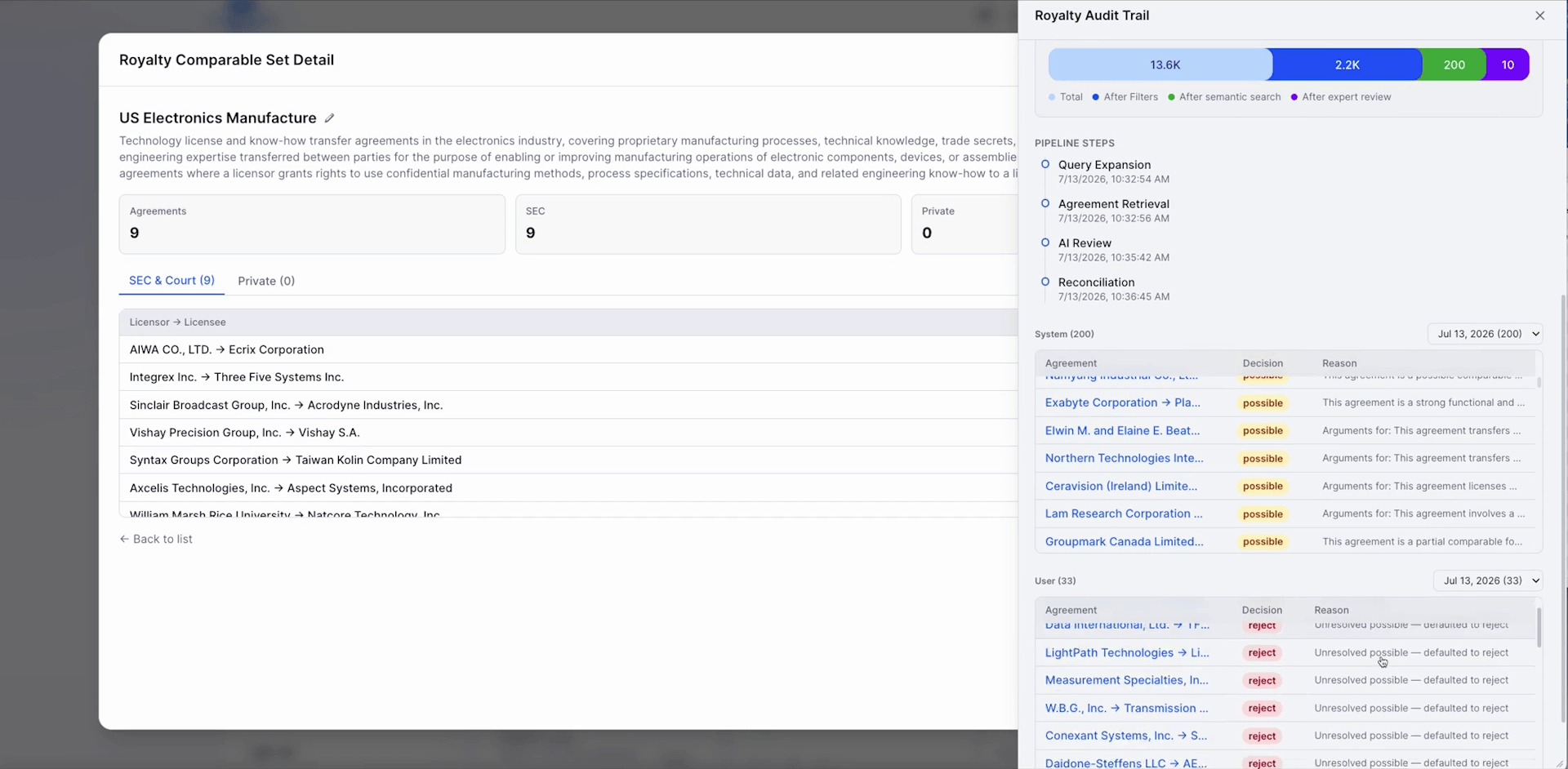
Task: Open the Private (0) tab
Action: [266, 281]
